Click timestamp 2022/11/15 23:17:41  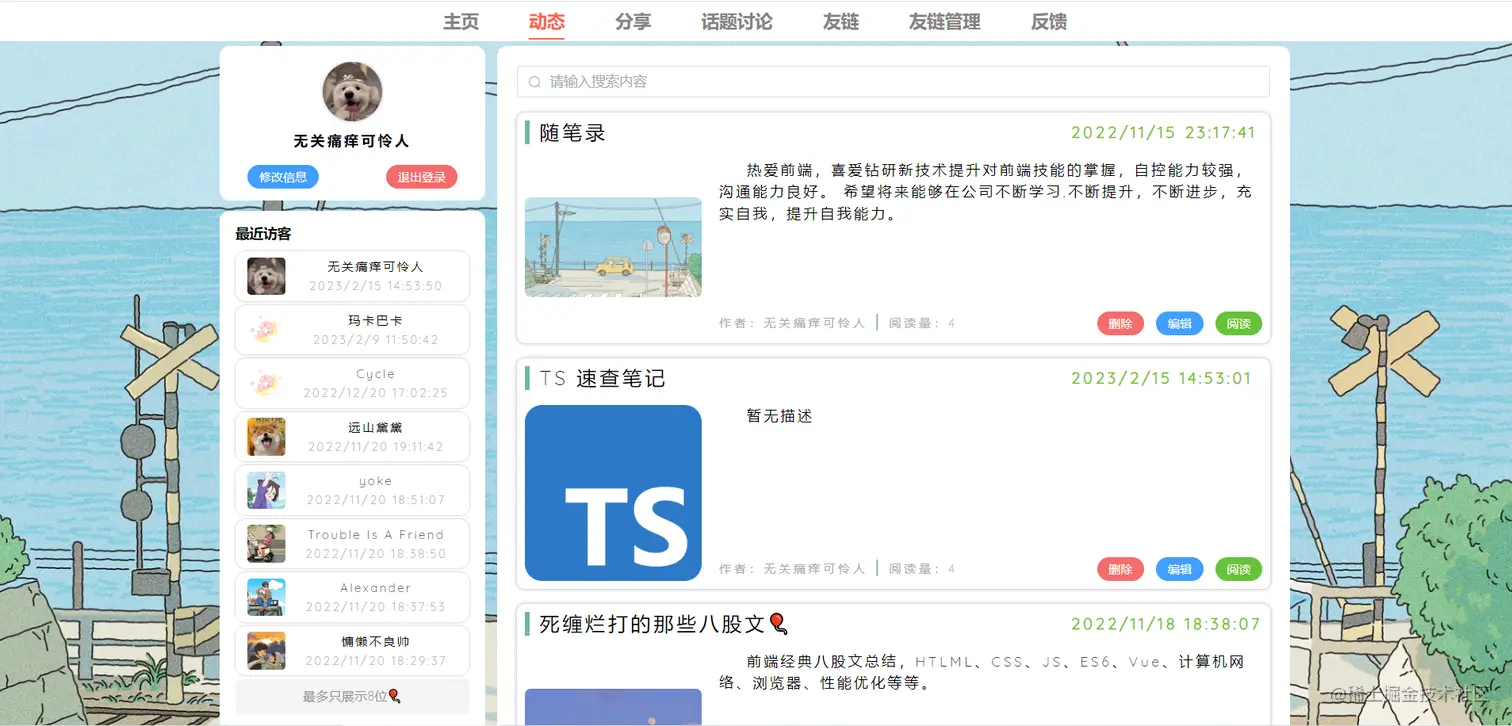1163,132
